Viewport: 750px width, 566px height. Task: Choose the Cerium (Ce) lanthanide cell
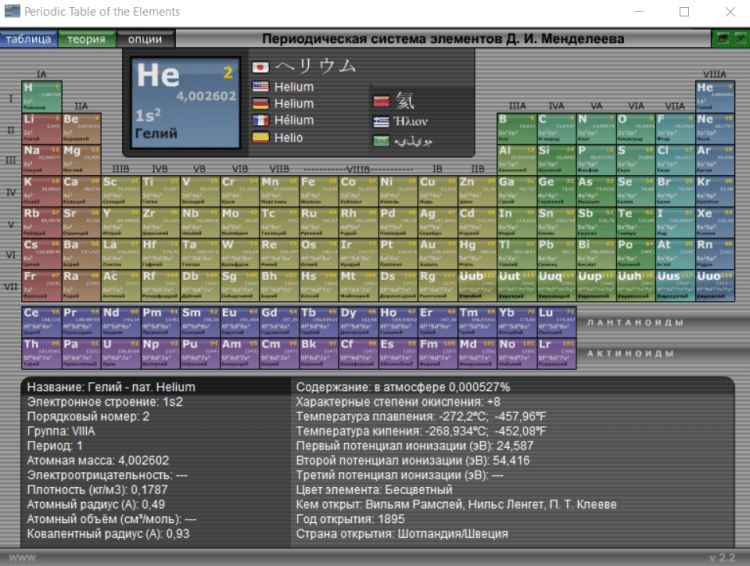point(42,322)
